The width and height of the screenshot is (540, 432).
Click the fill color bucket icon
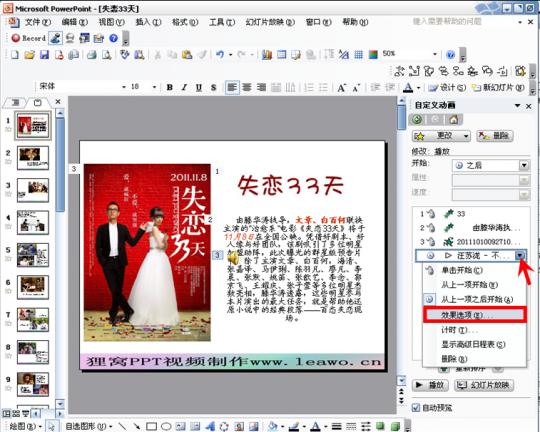pos(272,426)
